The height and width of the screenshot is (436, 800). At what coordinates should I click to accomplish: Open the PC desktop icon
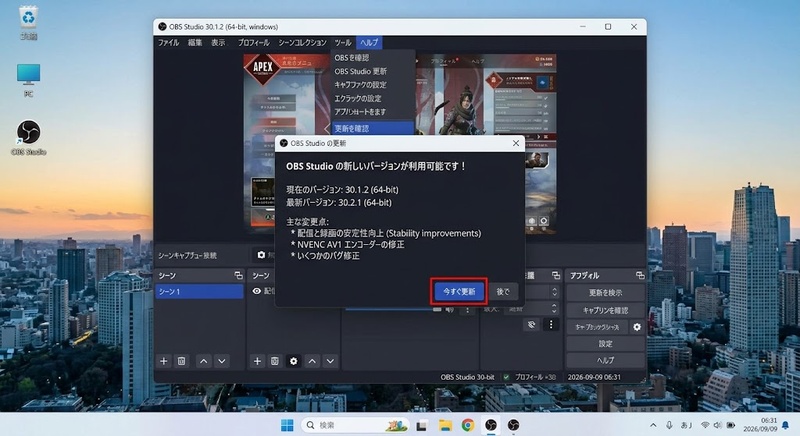pyautogui.click(x=29, y=80)
